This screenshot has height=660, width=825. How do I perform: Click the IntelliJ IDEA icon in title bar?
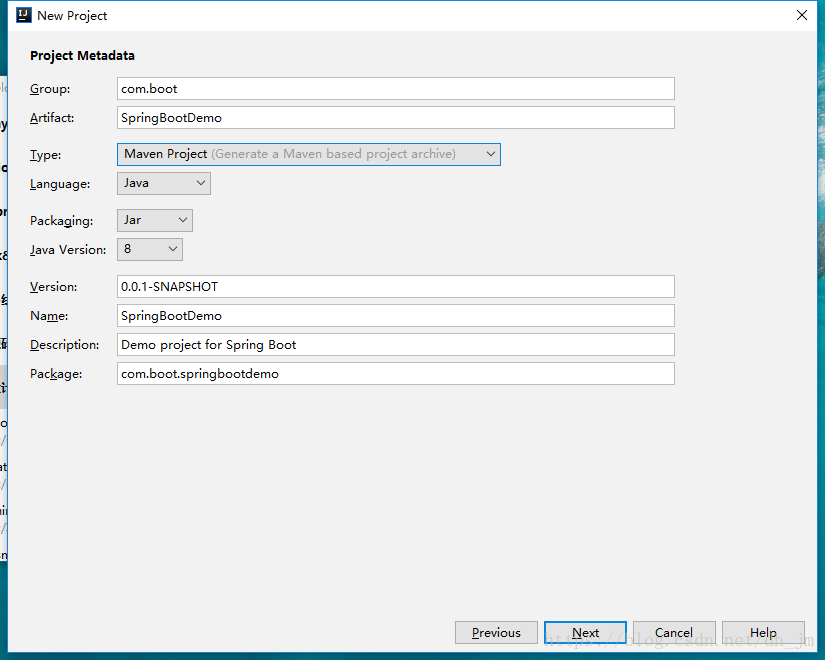coord(24,15)
